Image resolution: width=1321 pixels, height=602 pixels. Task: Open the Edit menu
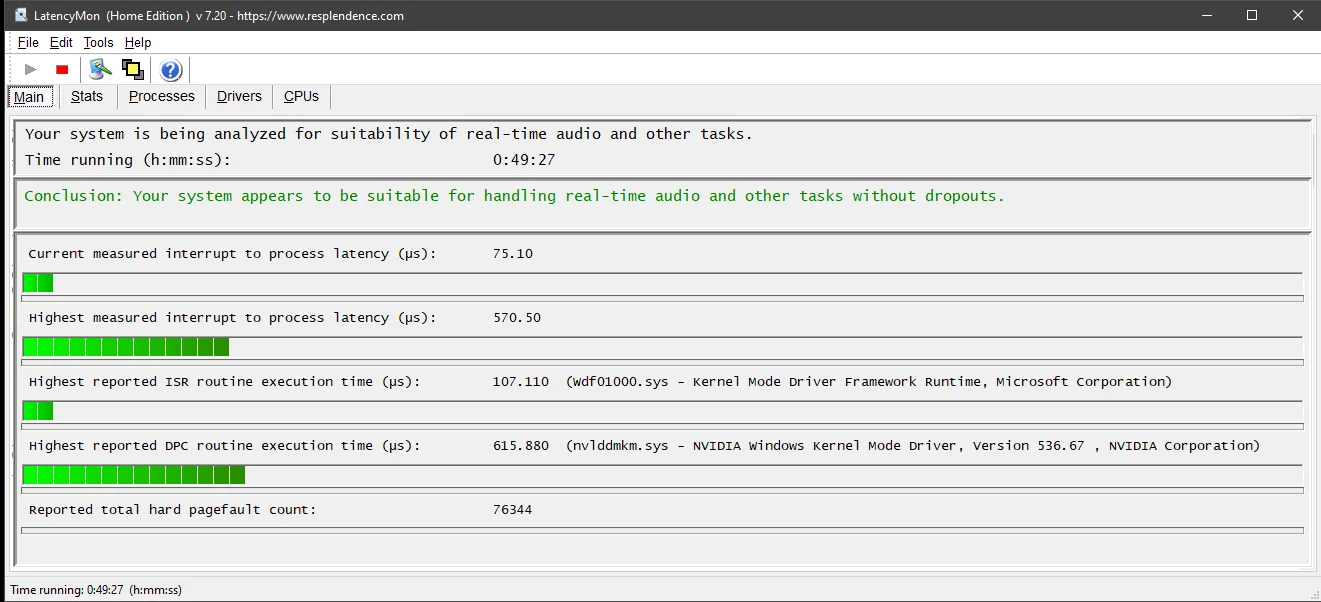[x=61, y=43]
